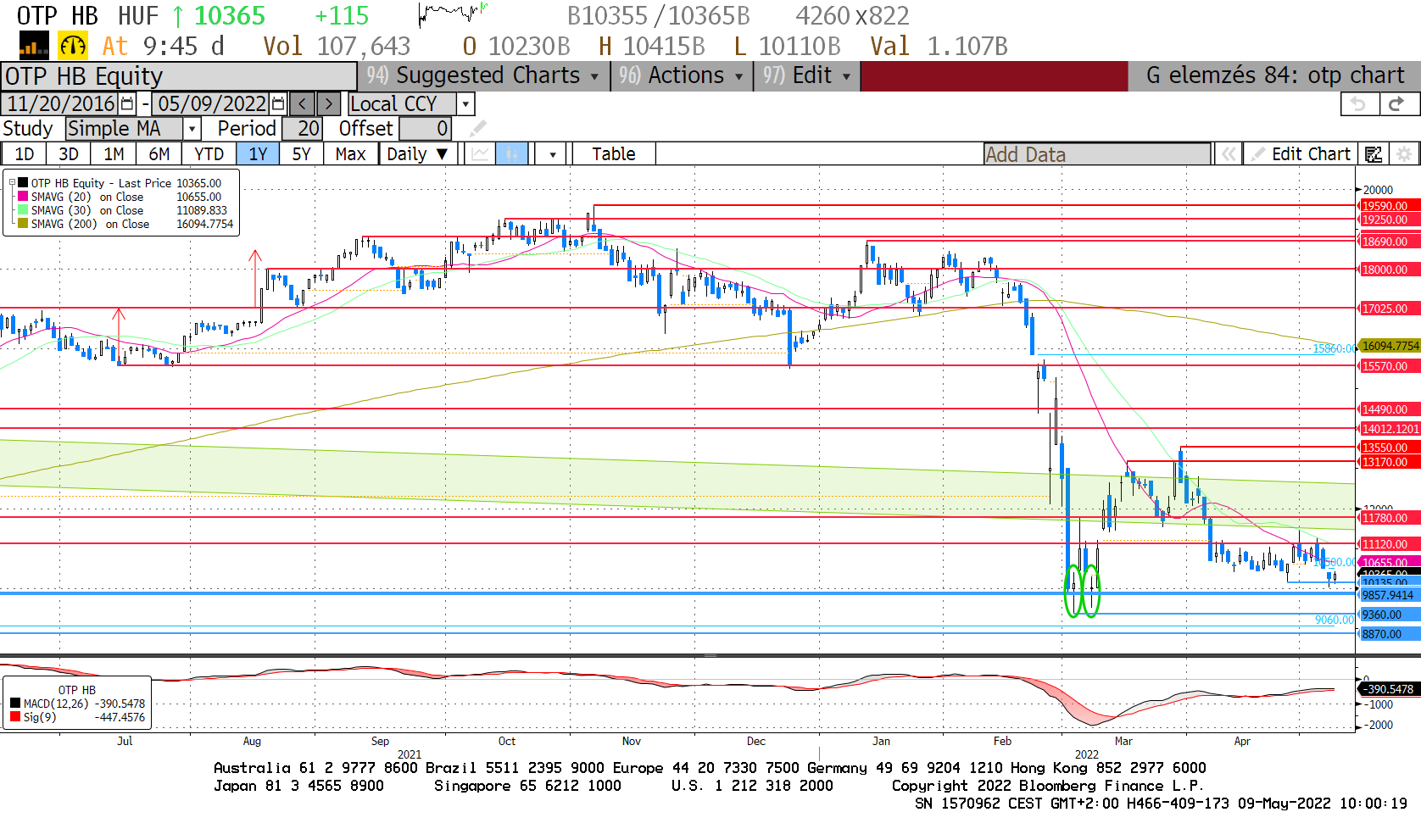Expand the Actions menu
The image size is (1421, 840).
click(x=682, y=75)
